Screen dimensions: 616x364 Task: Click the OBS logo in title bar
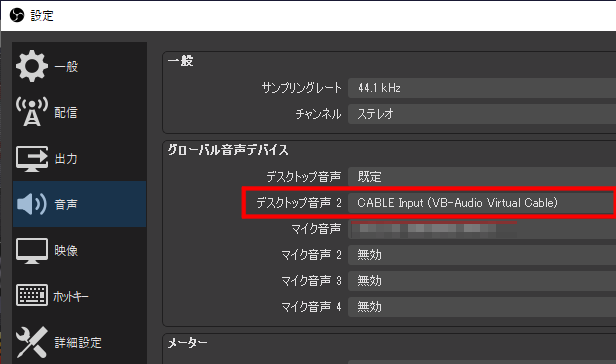coord(17,16)
